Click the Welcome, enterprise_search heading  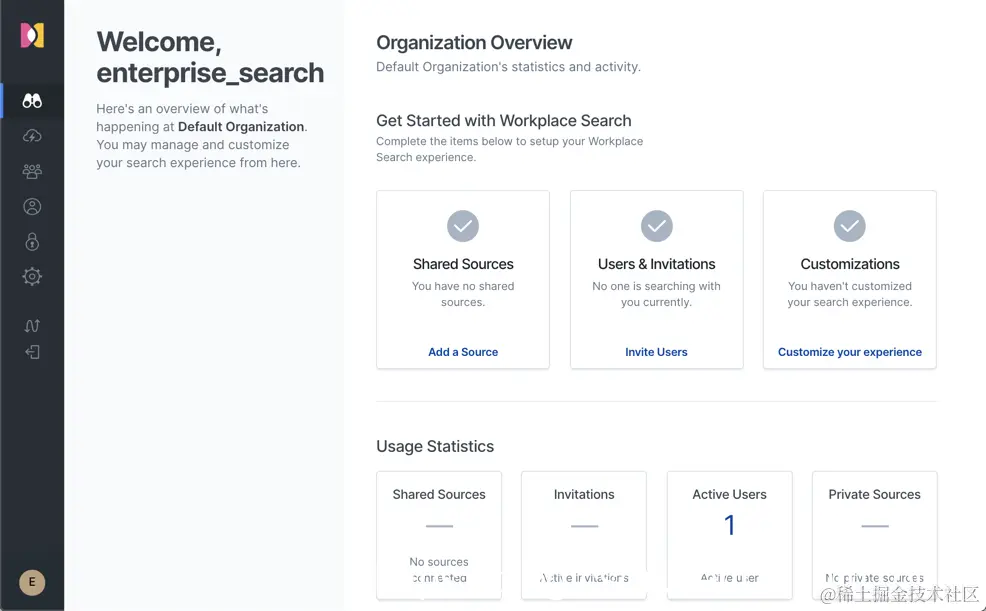pyautogui.click(x=210, y=57)
